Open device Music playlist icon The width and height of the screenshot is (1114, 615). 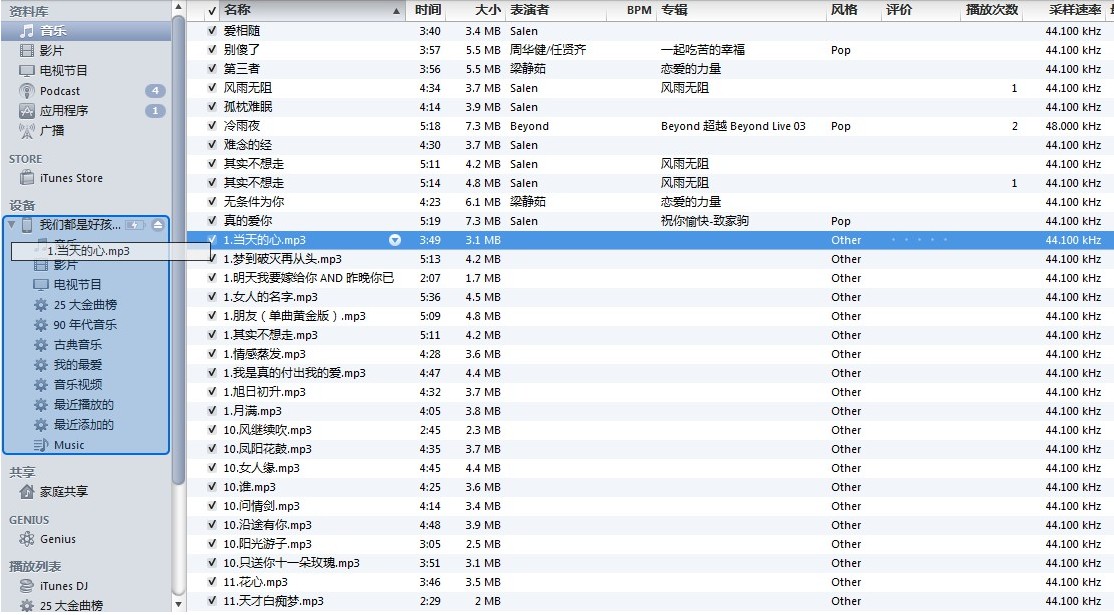click(41, 445)
